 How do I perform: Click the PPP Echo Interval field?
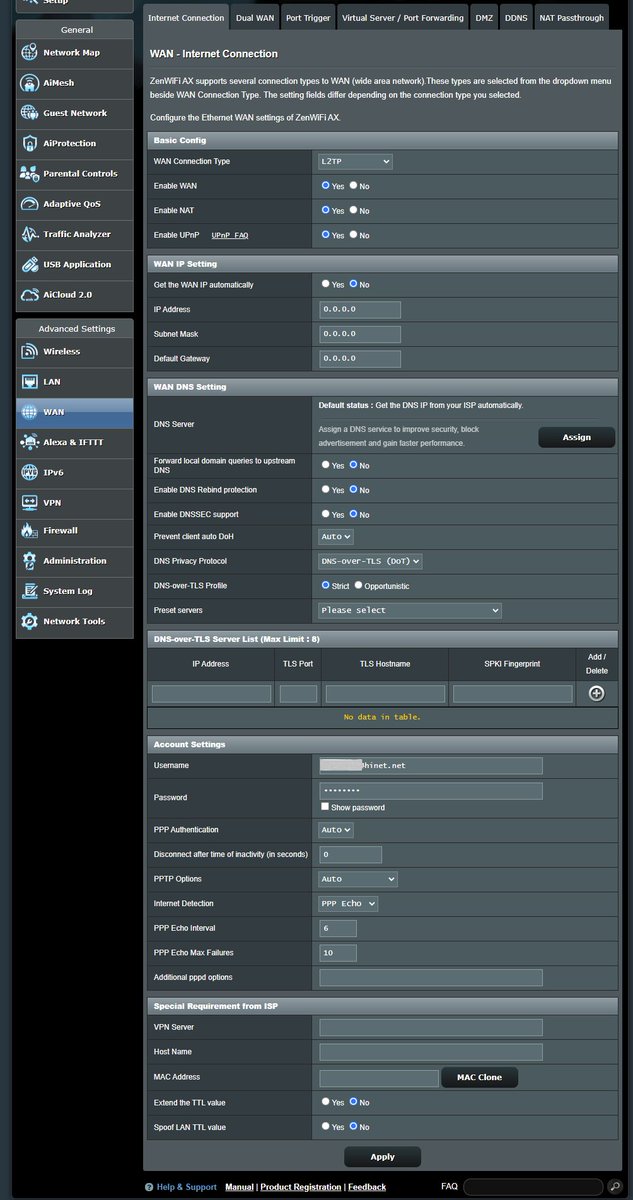point(338,928)
